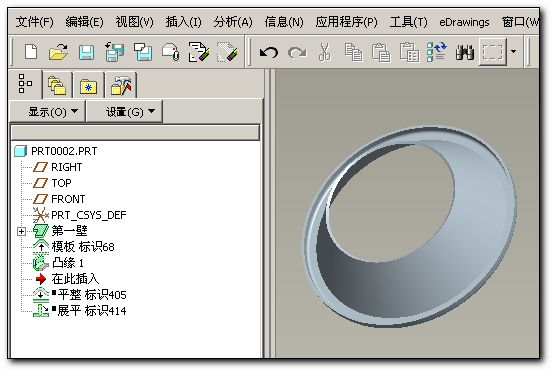Click the Save floppy disk icon
Image resolution: width=553 pixels, height=372 pixels.
[86, 52]
